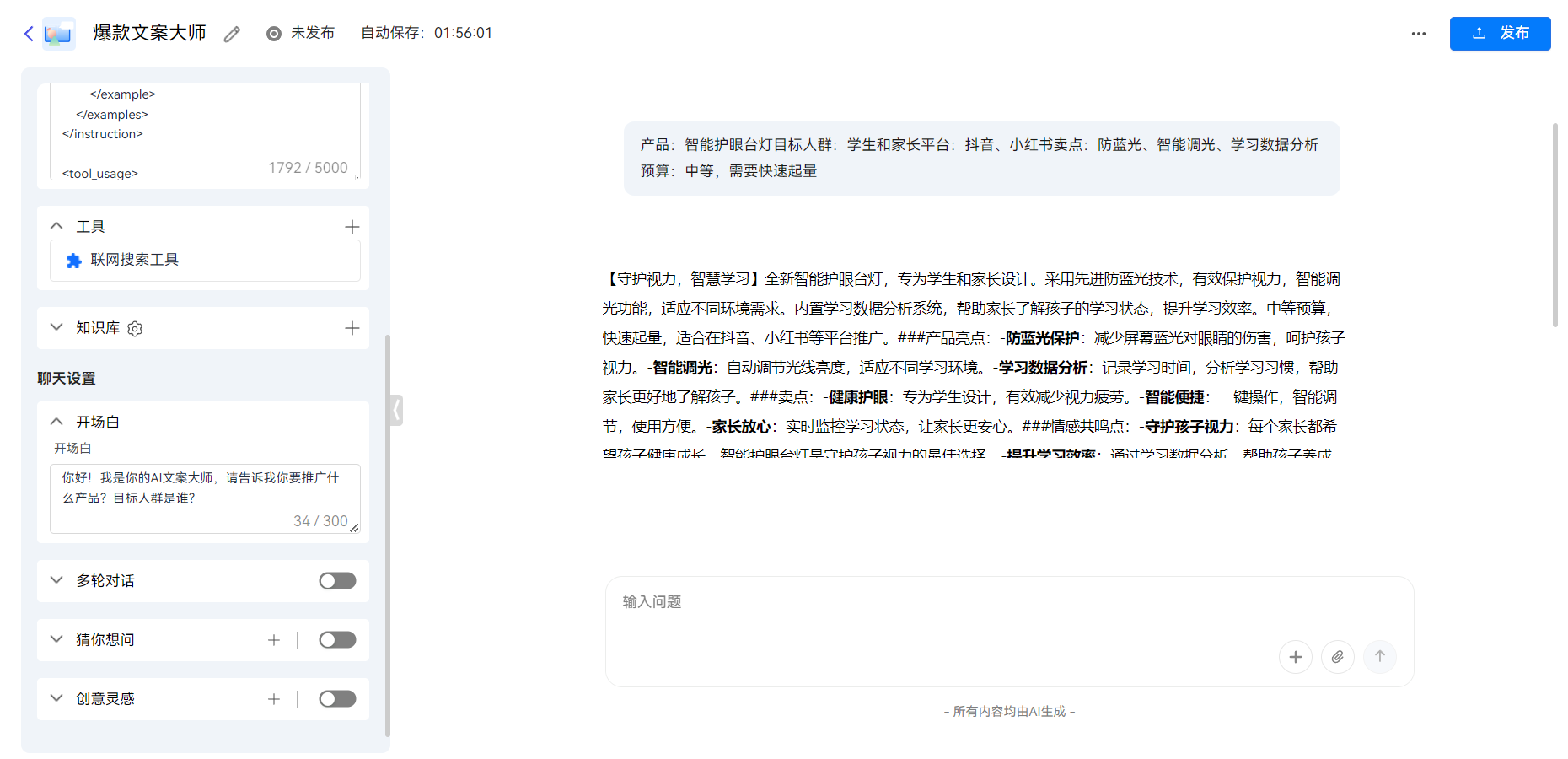The image size is (1568, 759).
Task: Click the send arrow icon in chat box
Action: (x=1380, y=656)
